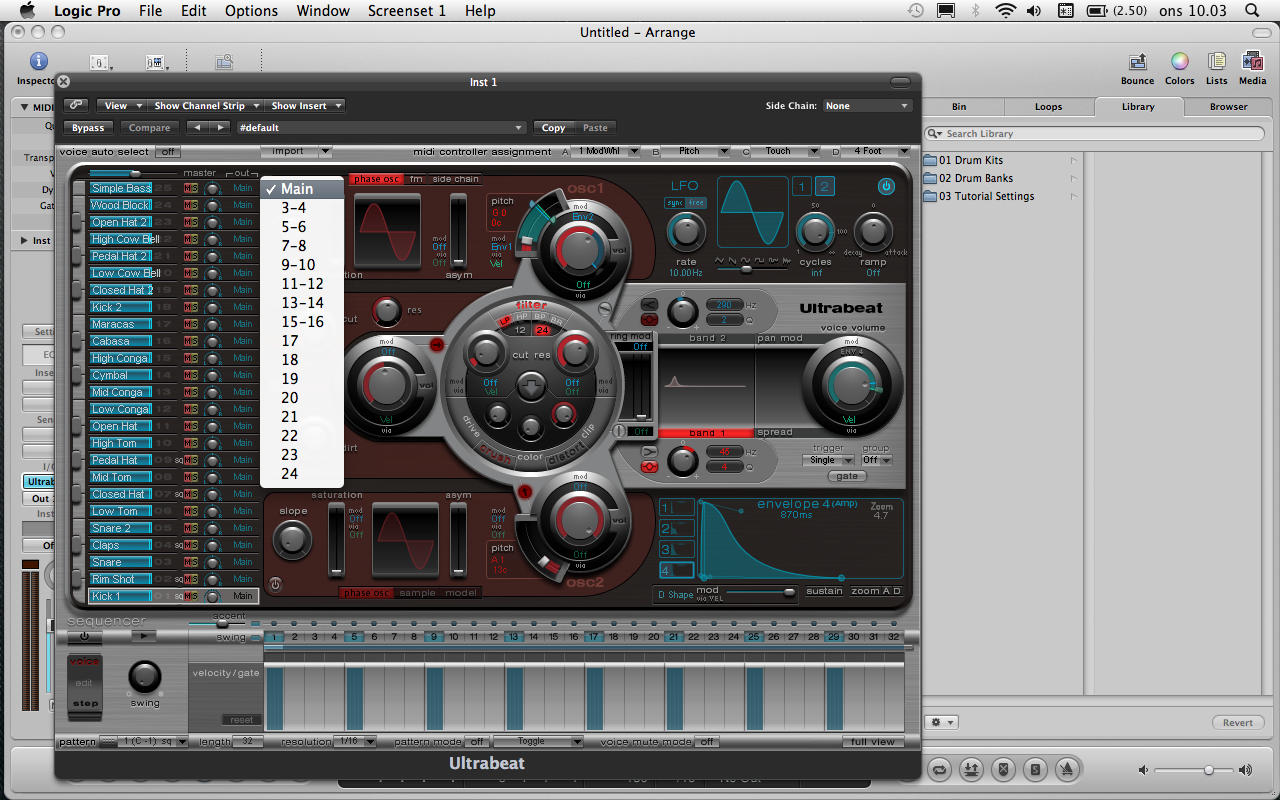Click the full view button

click(873, 742)
